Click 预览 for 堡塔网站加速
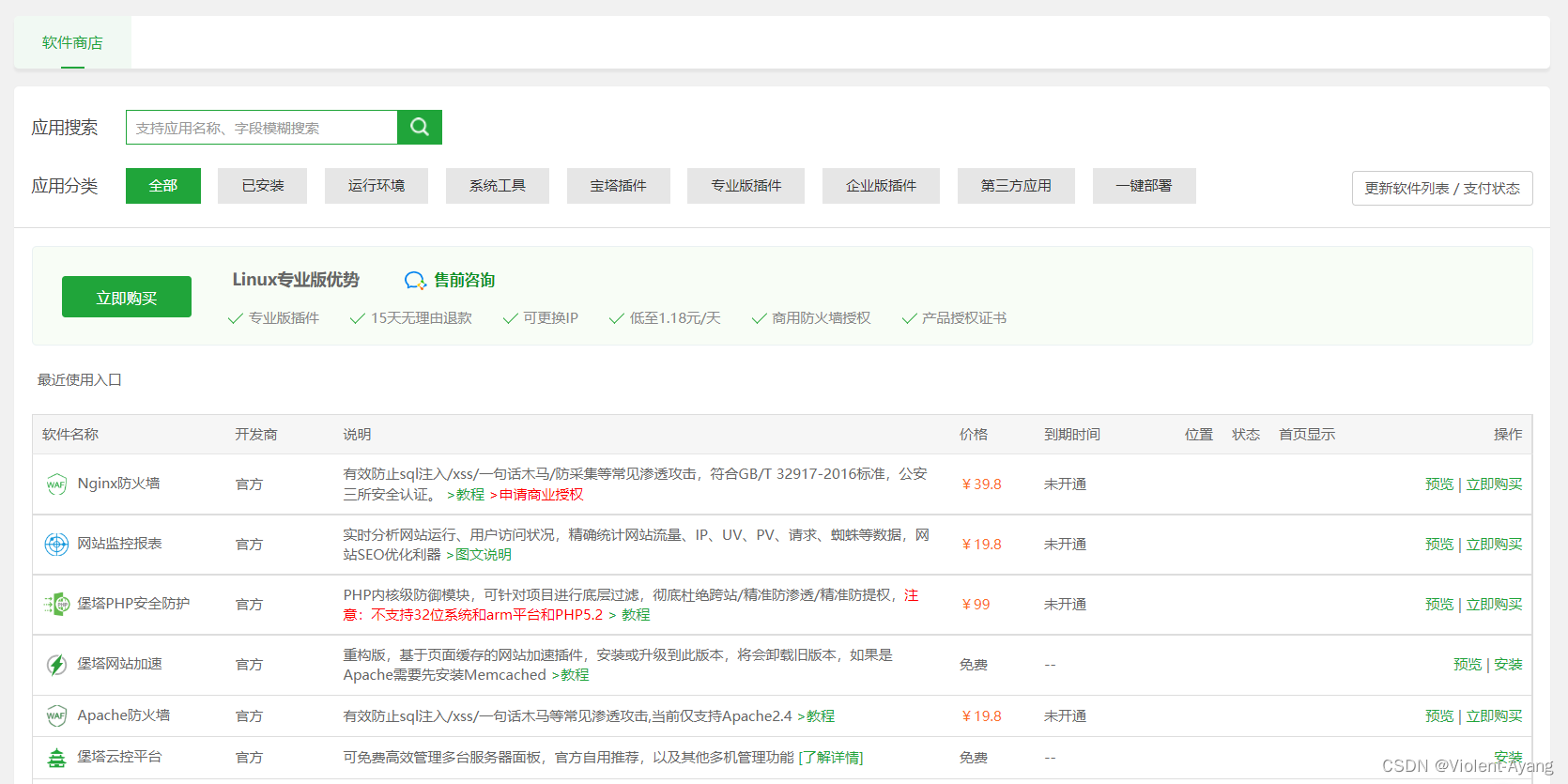Screen dimensions: 1568x784 (x=1468, y=665)
